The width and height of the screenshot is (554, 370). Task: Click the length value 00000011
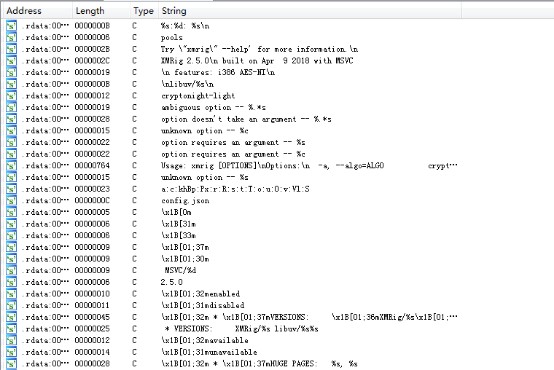[x=92, y=306]
